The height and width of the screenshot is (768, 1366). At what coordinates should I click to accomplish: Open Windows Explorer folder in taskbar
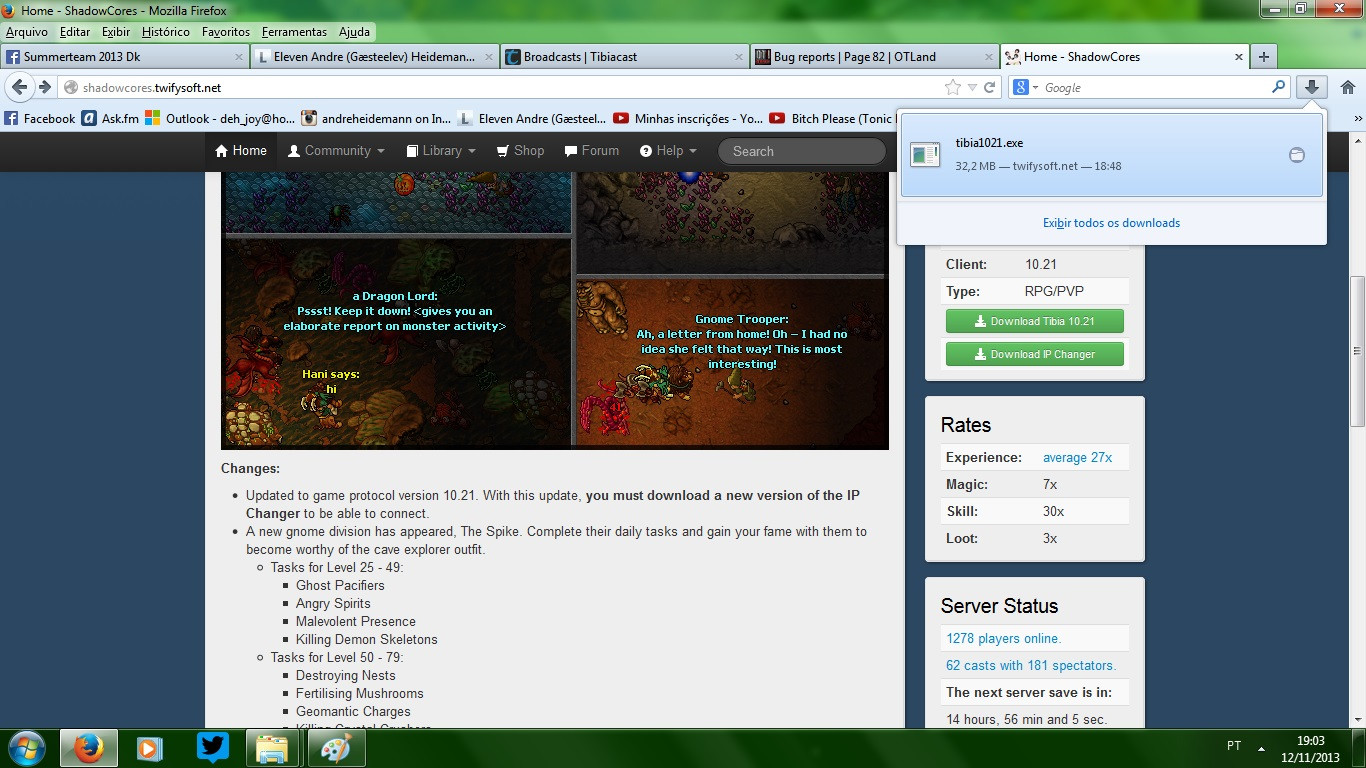(273, 747)
